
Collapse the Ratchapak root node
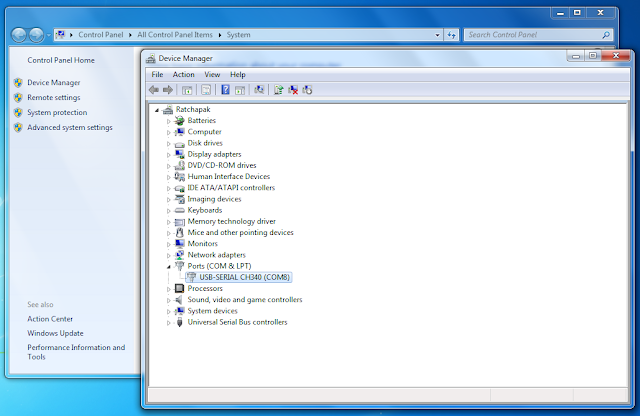point(157,110)
